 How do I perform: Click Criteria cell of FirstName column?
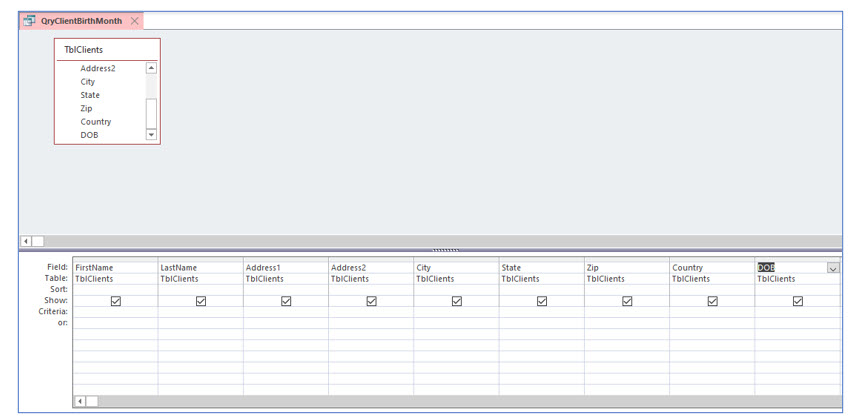point(115,312)
